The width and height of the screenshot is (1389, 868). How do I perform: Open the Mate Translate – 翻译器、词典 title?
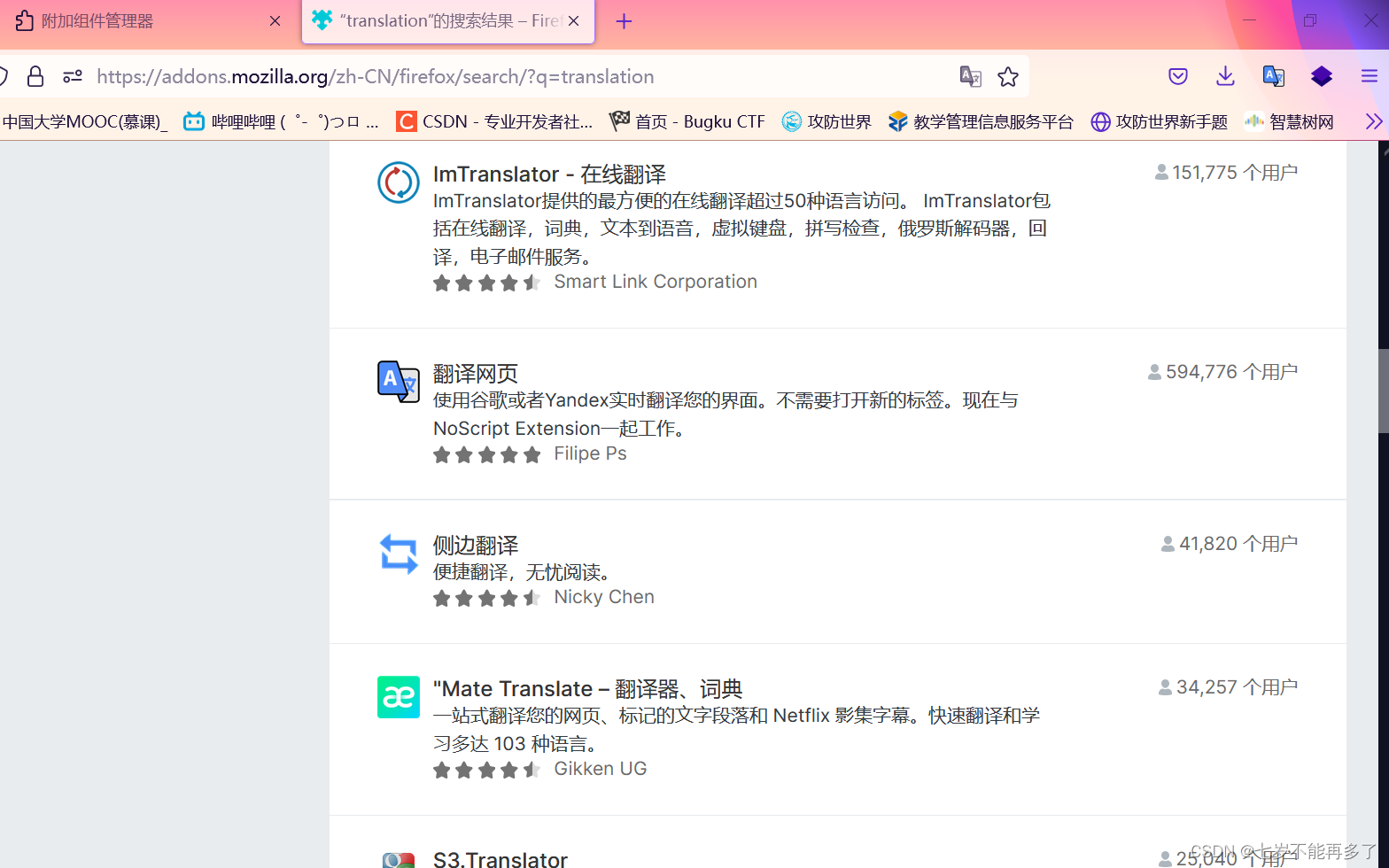587,688
